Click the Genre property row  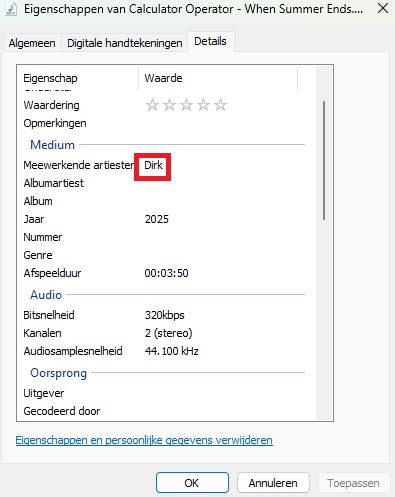(x=164, y=255)
